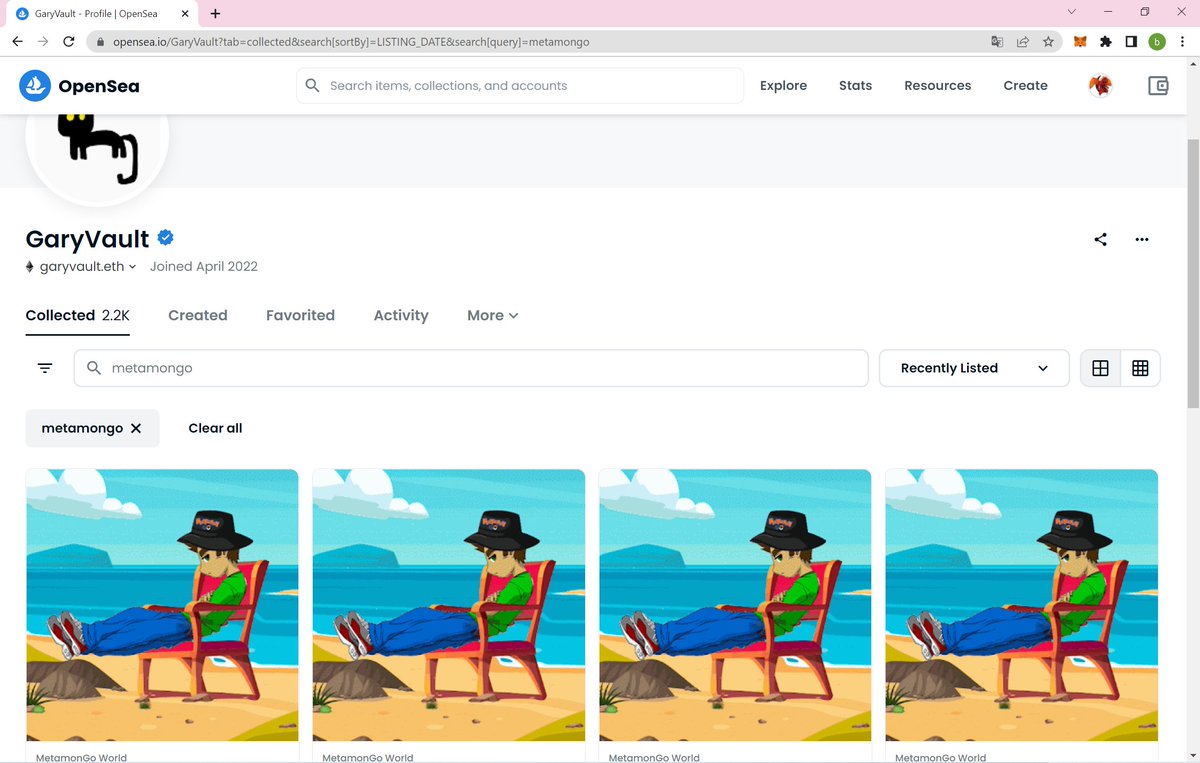Select the Collected tab

(78, 315)
